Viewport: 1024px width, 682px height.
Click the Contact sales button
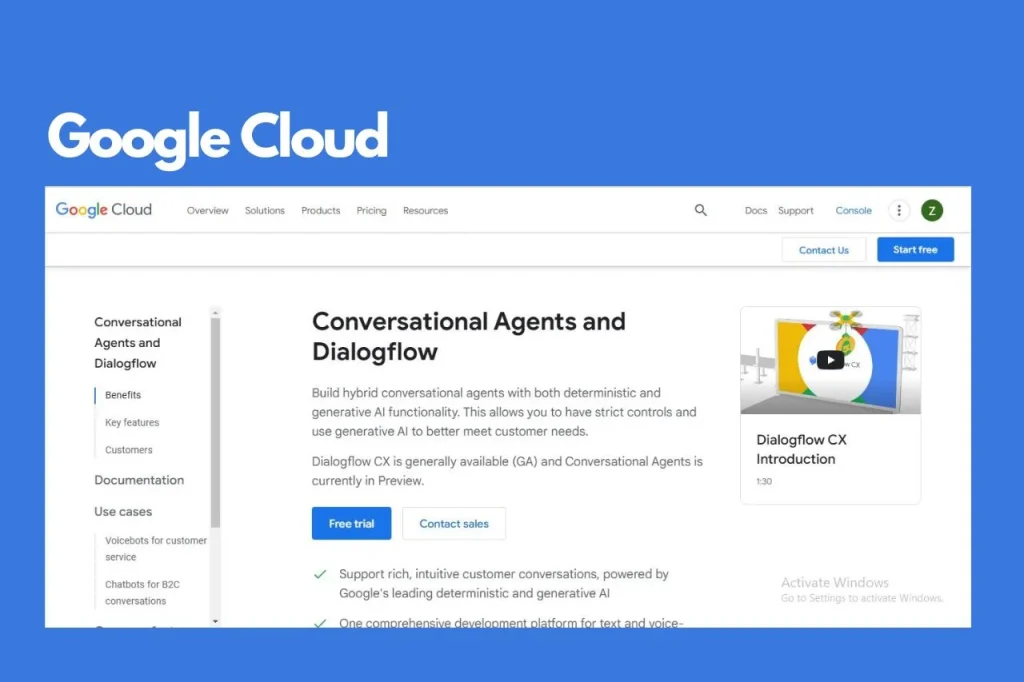pyautogui.click(x=454, y=523)
